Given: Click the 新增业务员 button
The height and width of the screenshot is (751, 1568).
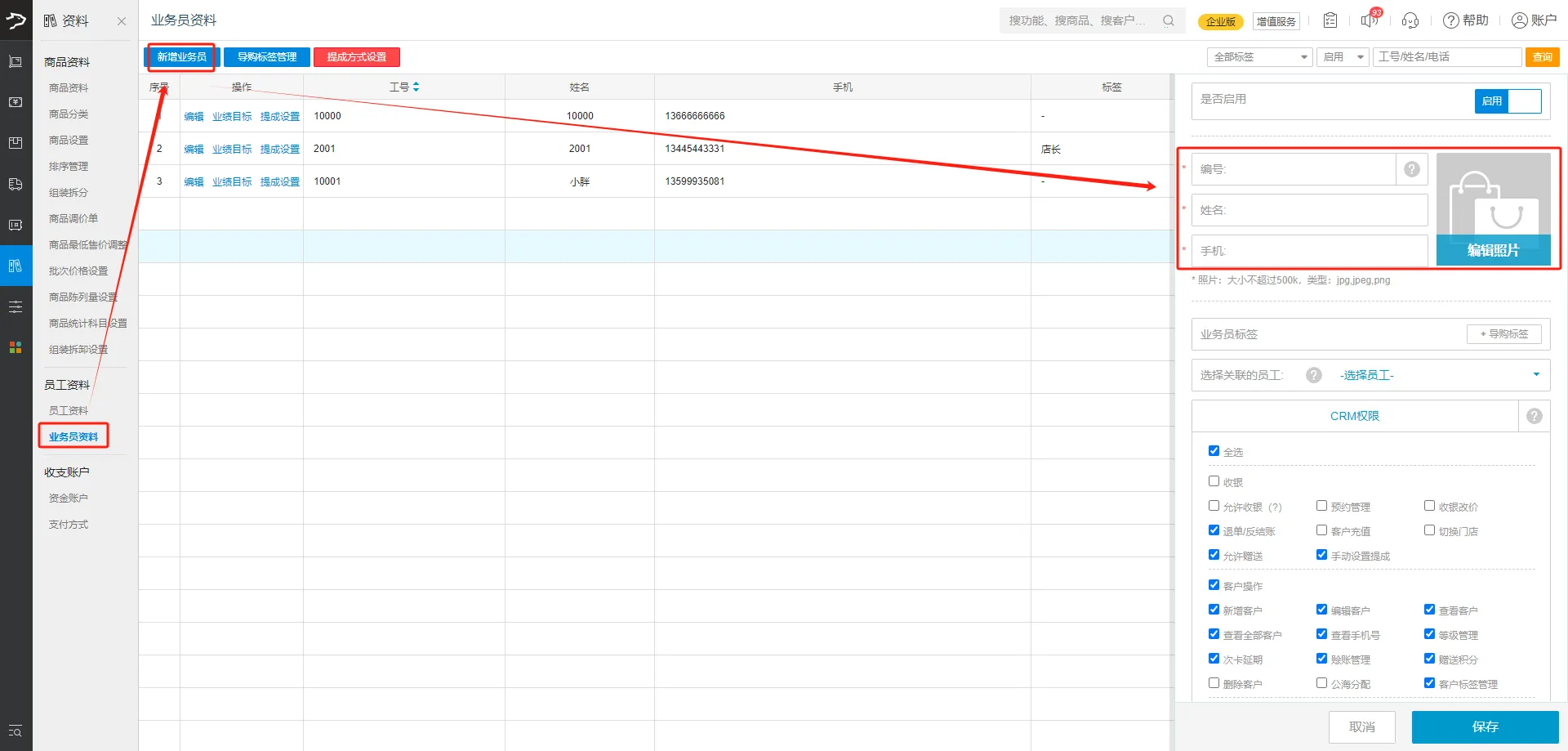Looking at the screenshot, I should point(181,57).
